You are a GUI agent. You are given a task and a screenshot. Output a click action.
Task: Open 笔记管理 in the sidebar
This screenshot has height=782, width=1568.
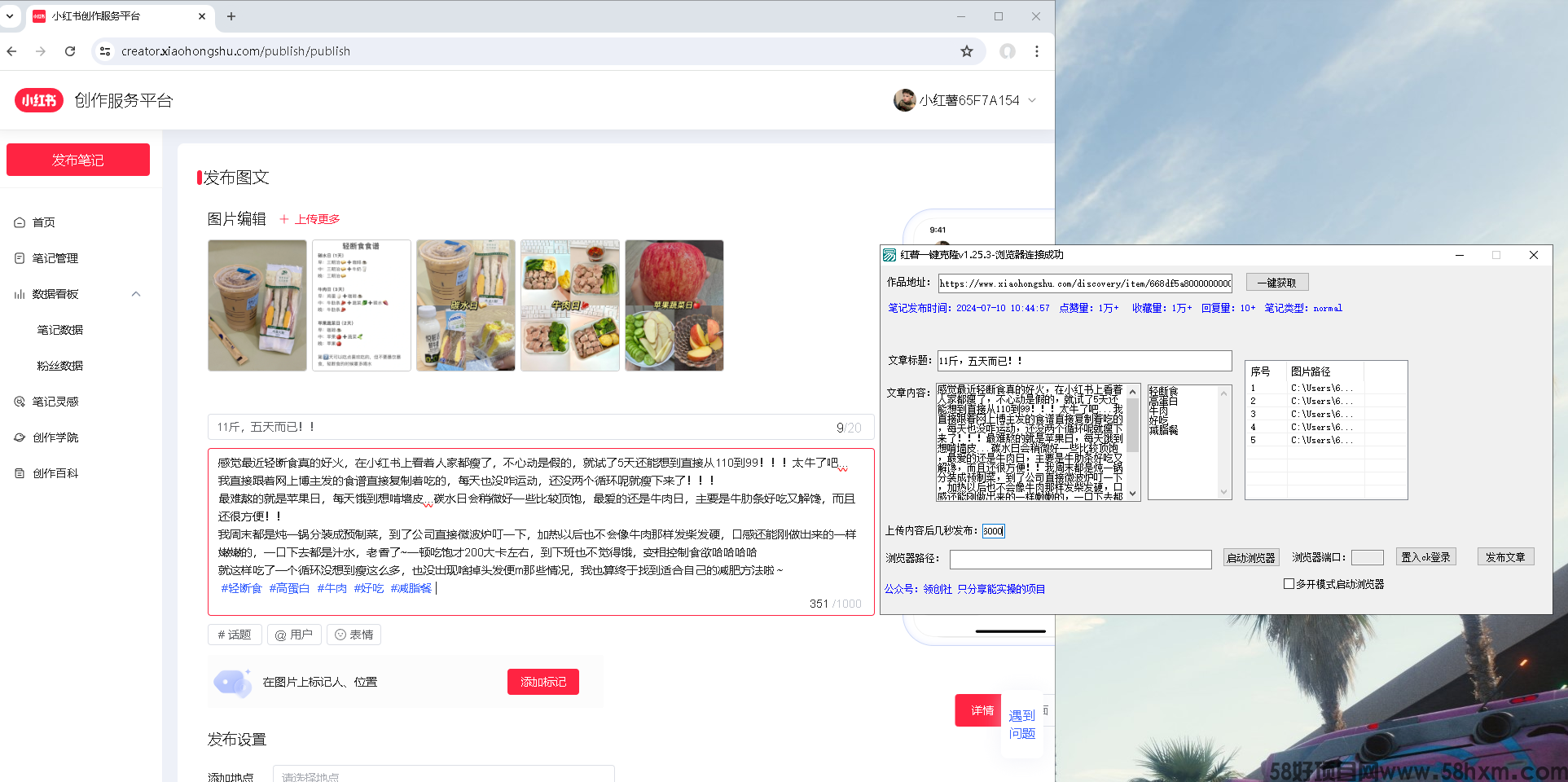tap(55, 258)
